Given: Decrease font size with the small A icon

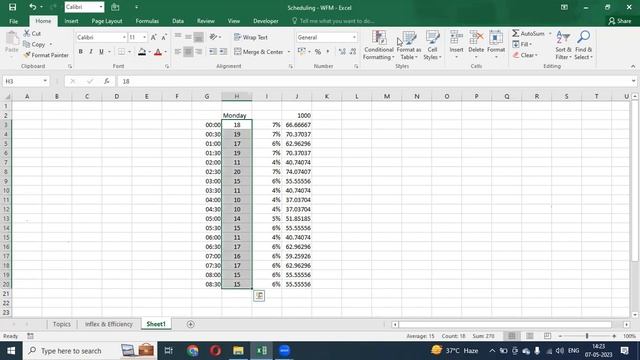Looking at the screenshot, I should pos(164,37).
